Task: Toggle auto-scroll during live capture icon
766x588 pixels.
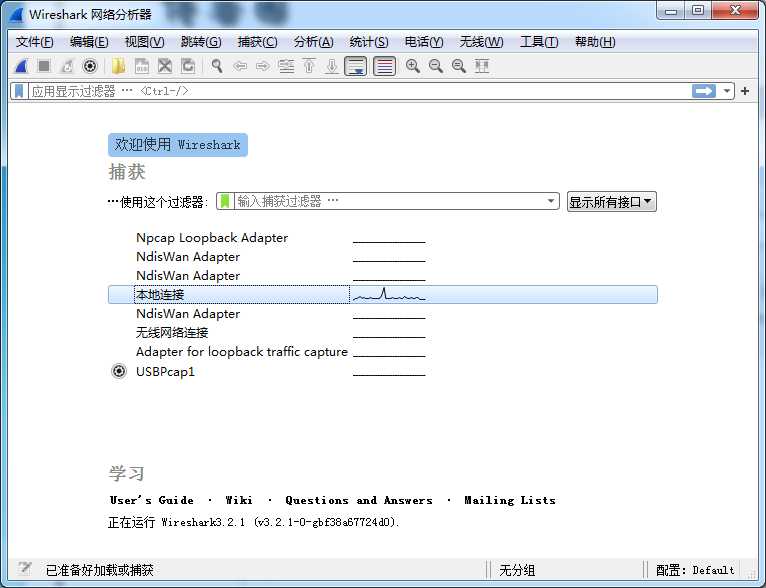Action: click(356, 66)
